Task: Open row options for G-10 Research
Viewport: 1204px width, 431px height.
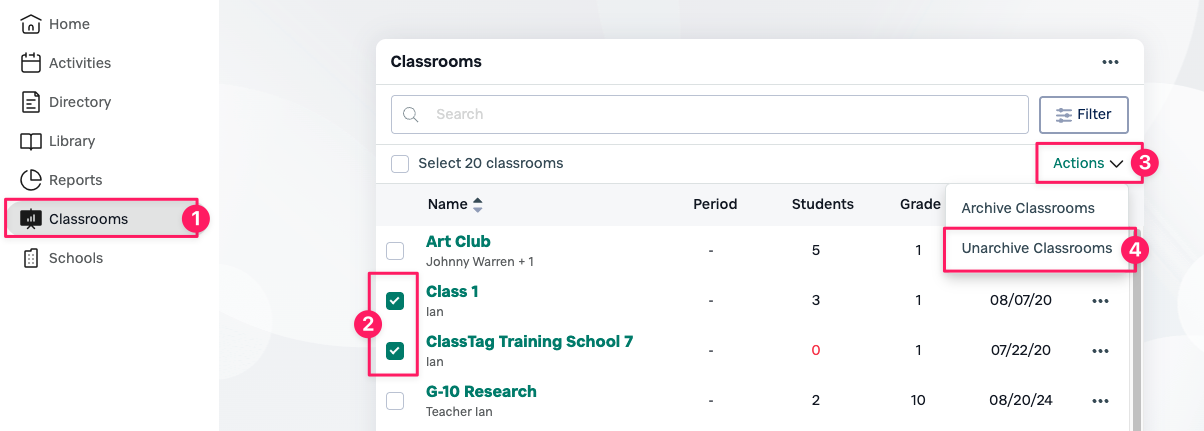Action: coord(1101,401)
